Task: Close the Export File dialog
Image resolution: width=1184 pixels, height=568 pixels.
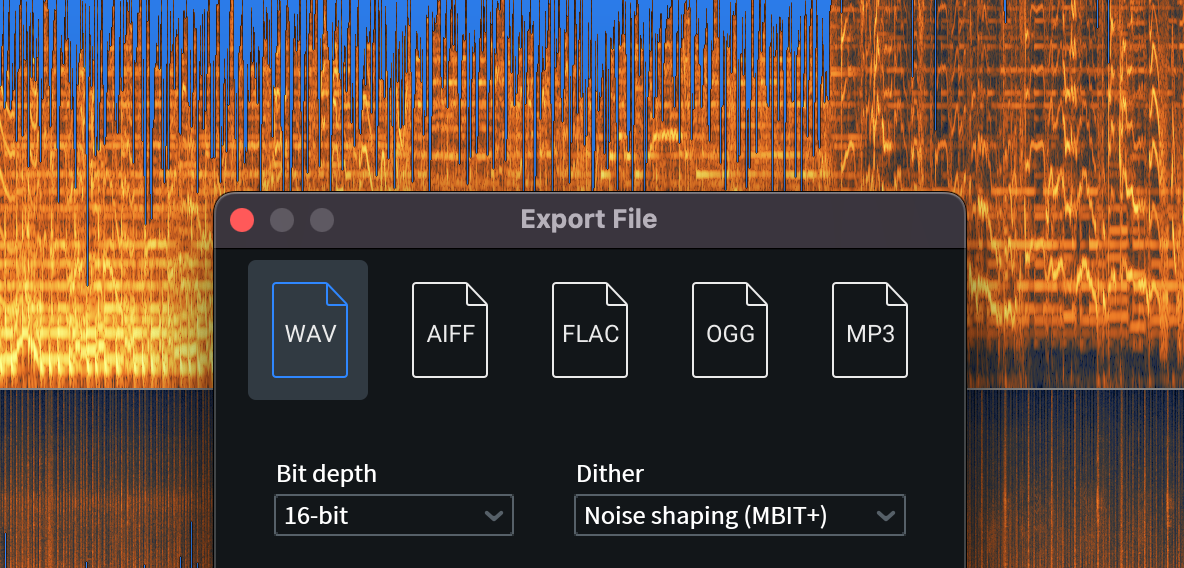Action: tap(242, 220)
